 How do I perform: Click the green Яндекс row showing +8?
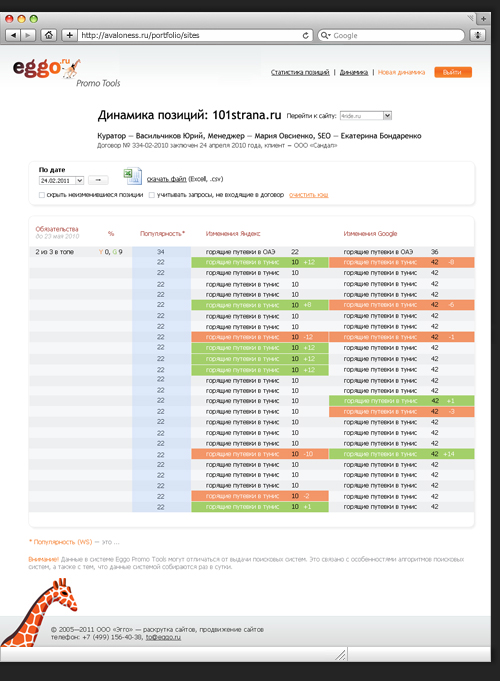(260, 305)
